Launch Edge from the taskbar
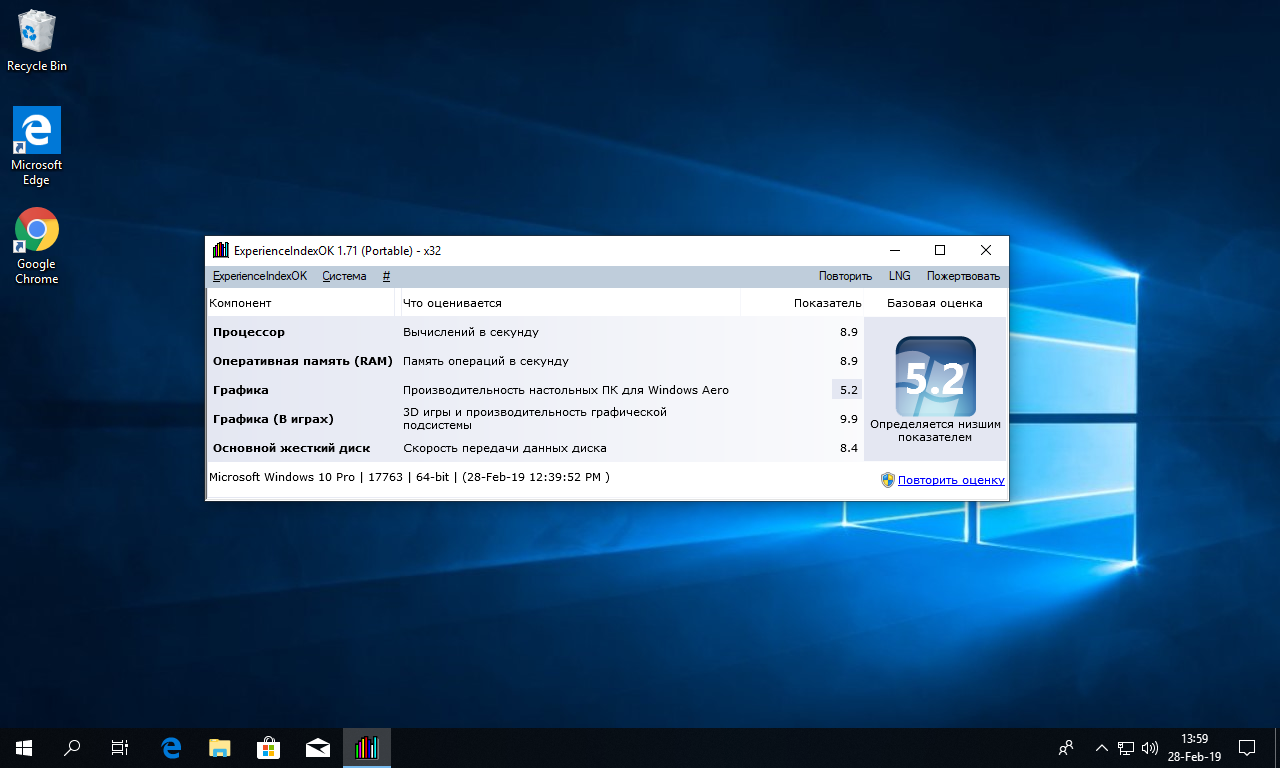 pos(171,747)
